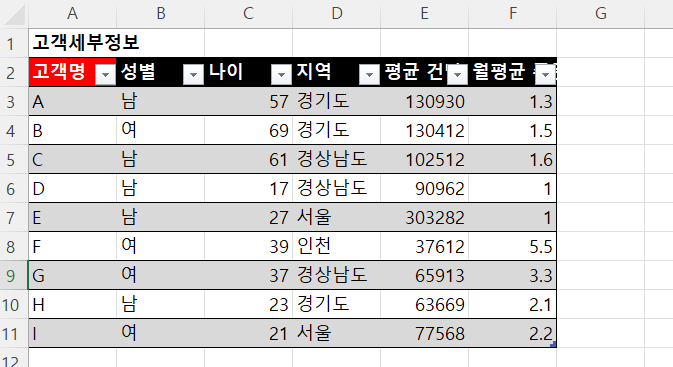Select customer name cell I

tap(73, 333)
